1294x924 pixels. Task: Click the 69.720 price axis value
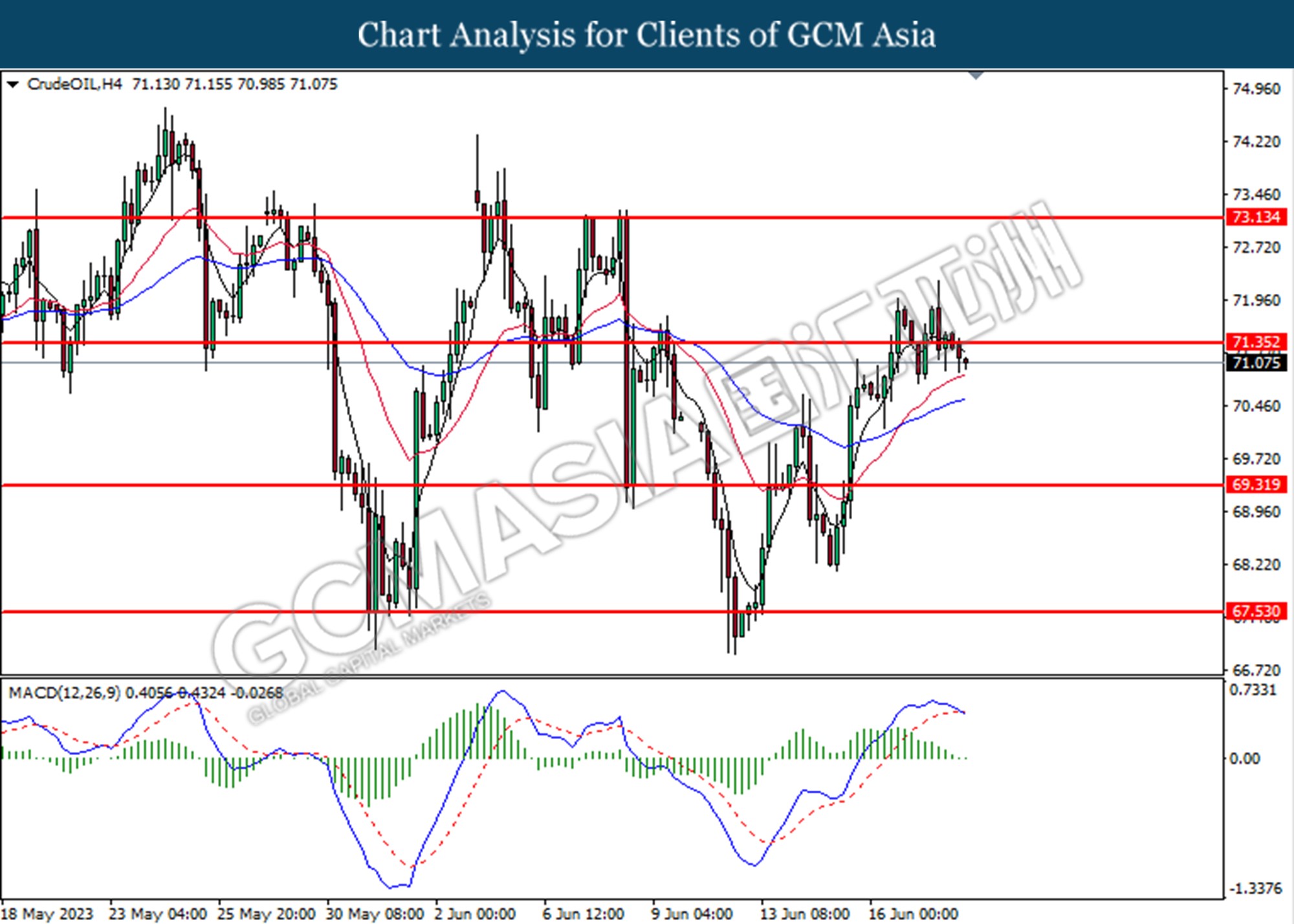coord(1256,459)
